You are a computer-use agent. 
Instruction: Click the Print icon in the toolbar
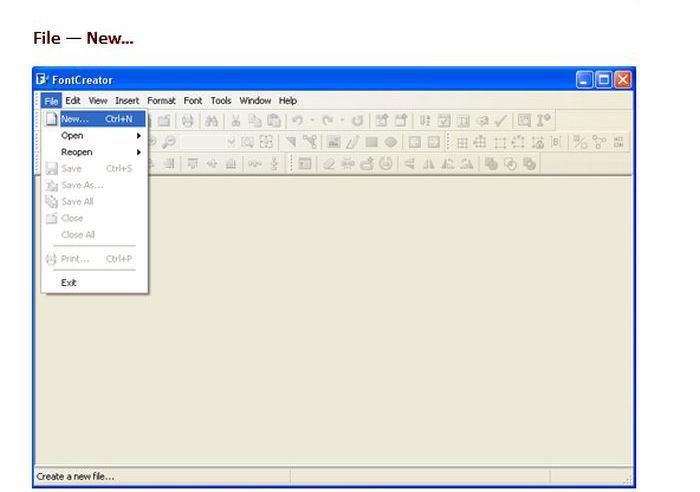[188, 119]
